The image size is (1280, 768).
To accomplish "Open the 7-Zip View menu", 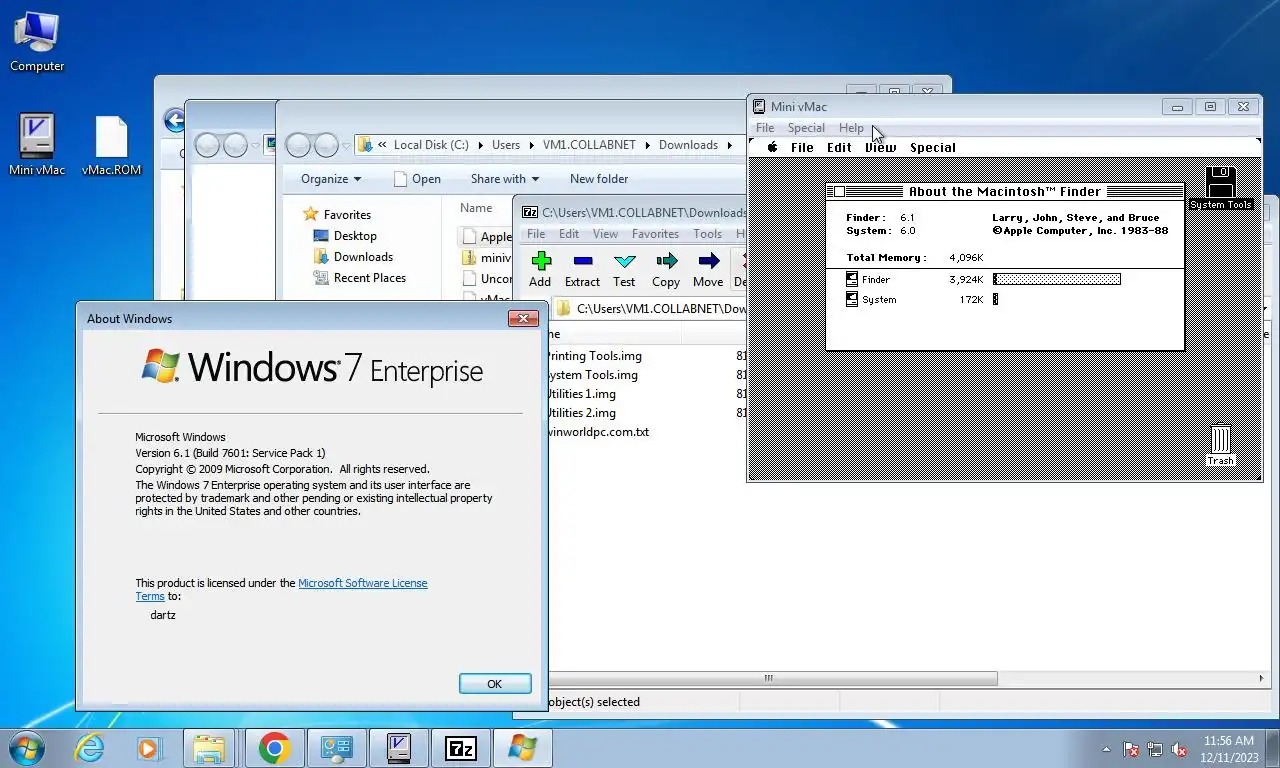I will [606, 234].
